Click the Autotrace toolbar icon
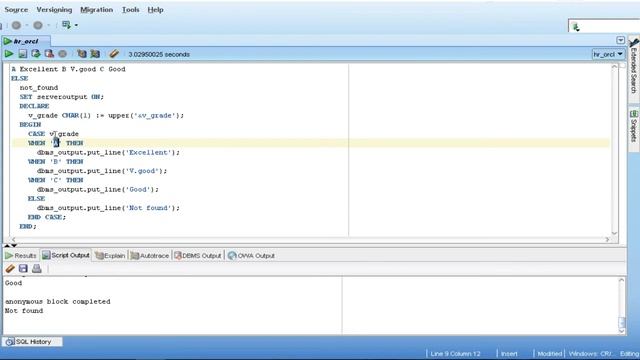This screenshot has width=640, height=360. click(95, 54)
